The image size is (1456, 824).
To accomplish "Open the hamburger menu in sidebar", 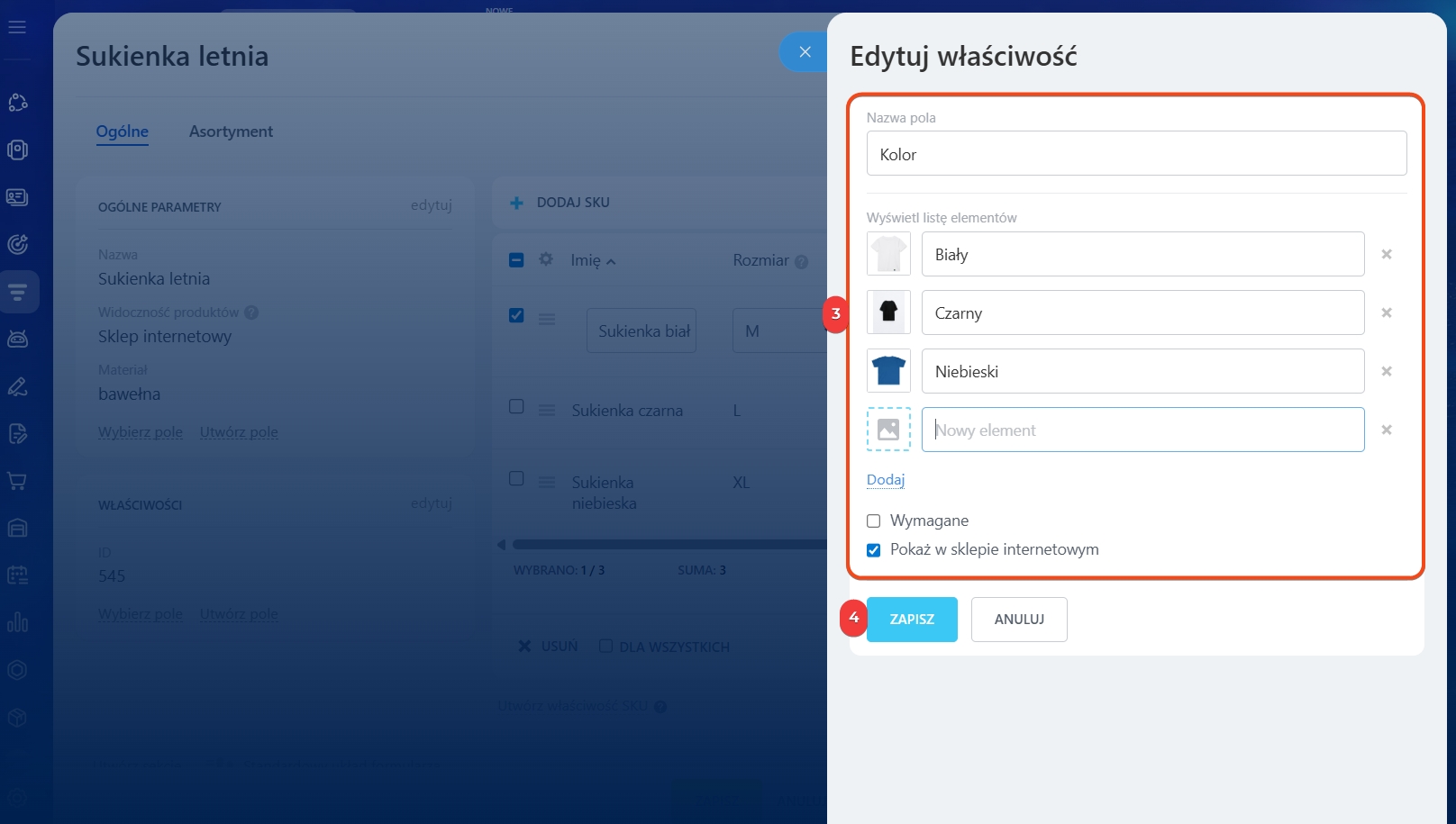I will 17,27.
